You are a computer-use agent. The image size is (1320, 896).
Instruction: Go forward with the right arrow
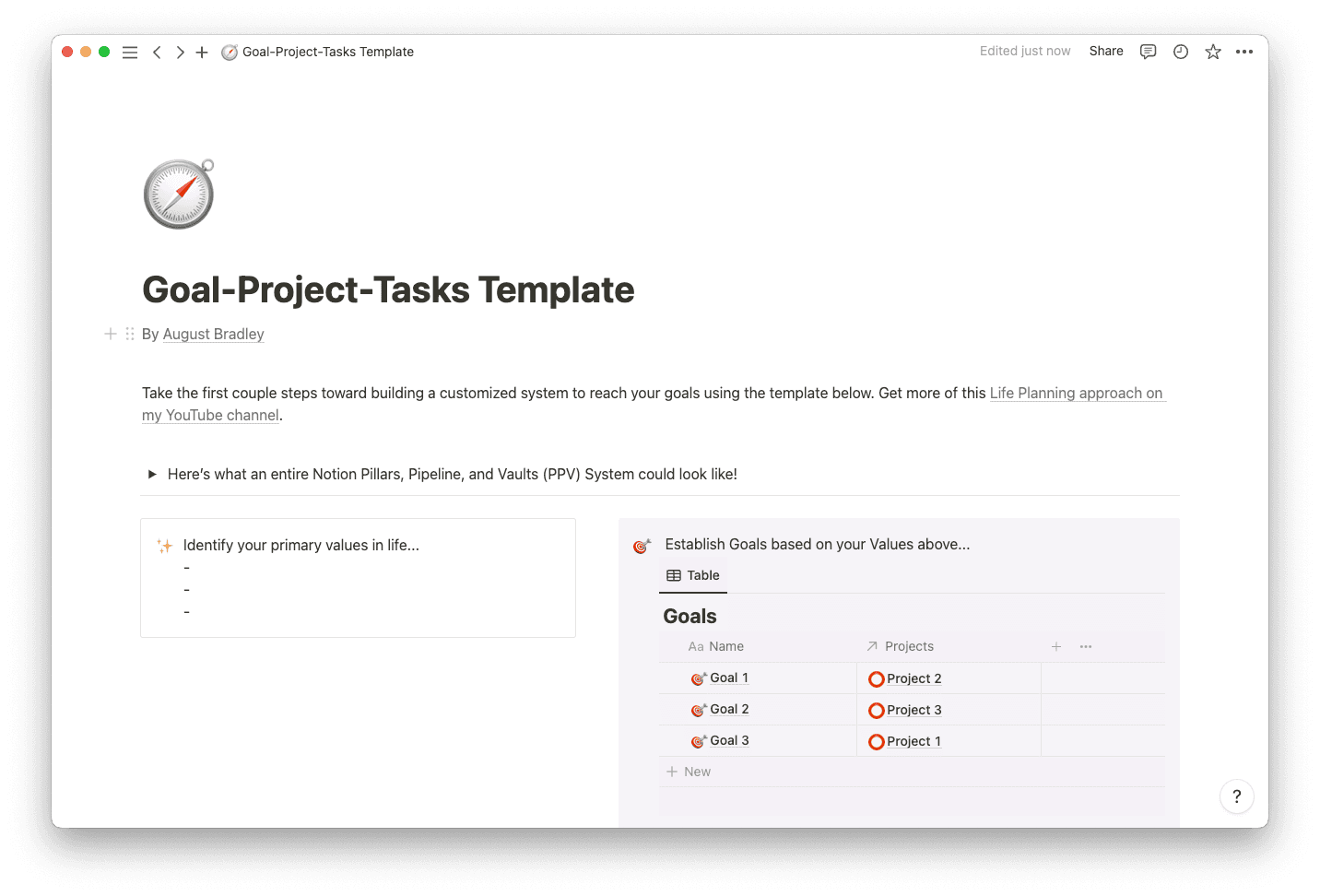click(180, 53)
